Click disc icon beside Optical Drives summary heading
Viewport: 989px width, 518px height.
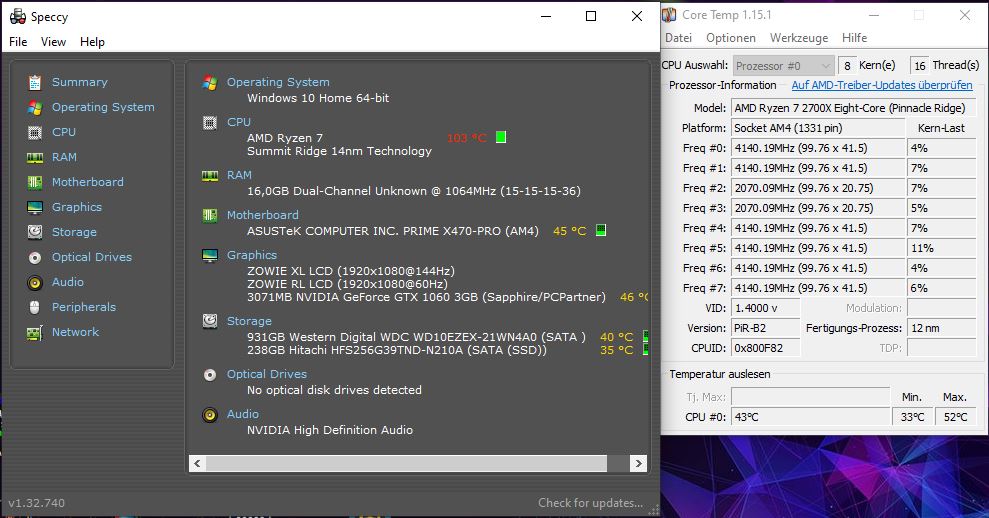coord(210,375)
